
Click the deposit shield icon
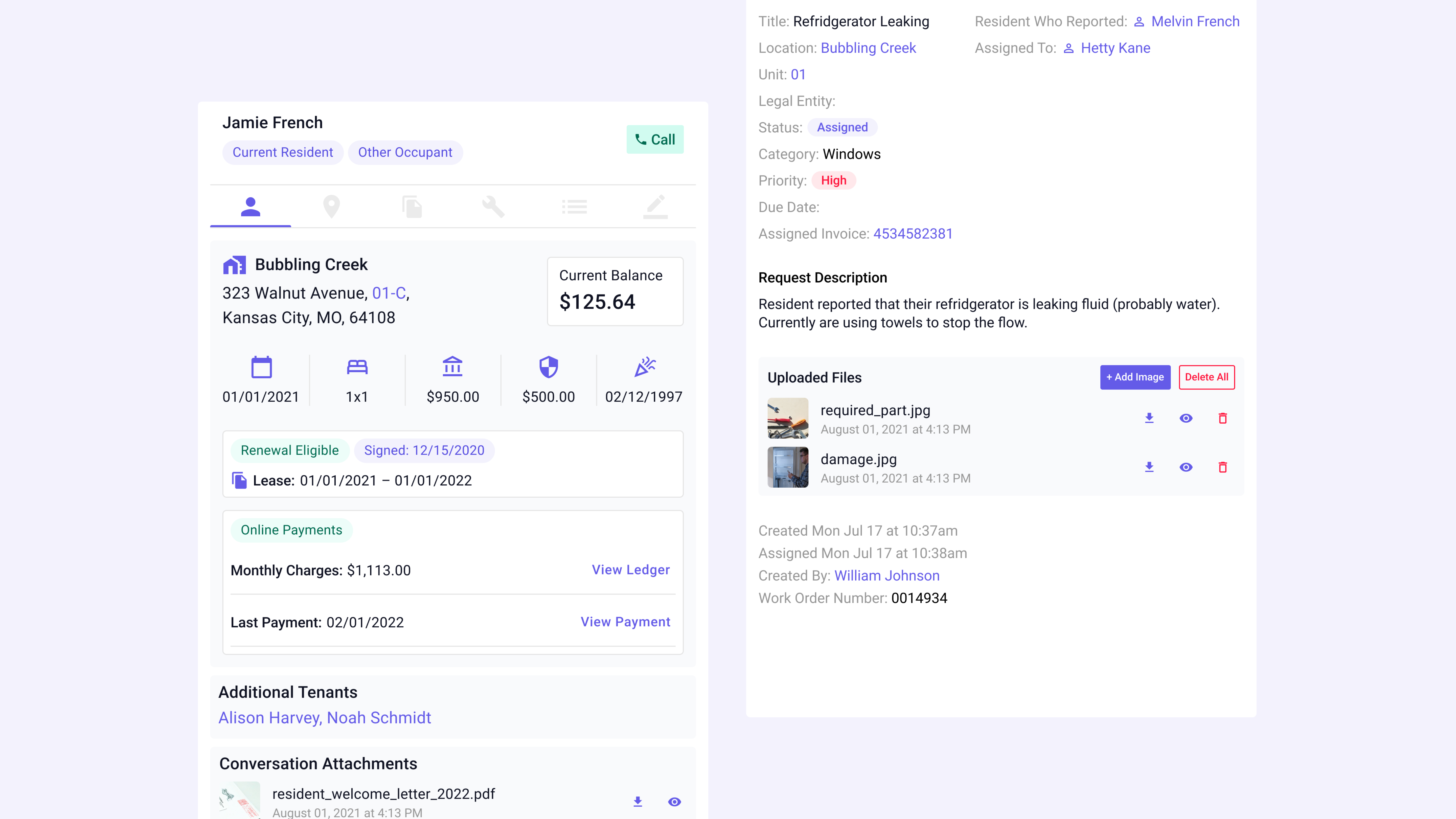pyautogui.click(x=548, y=367)
